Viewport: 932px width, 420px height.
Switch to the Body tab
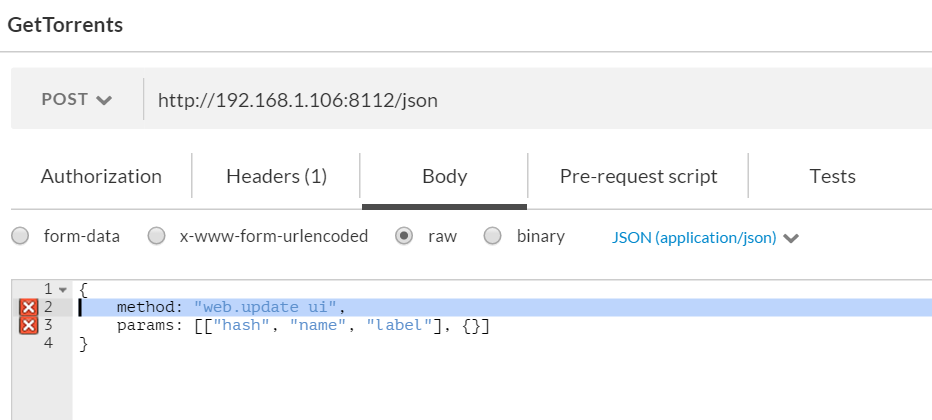point(444,176)
